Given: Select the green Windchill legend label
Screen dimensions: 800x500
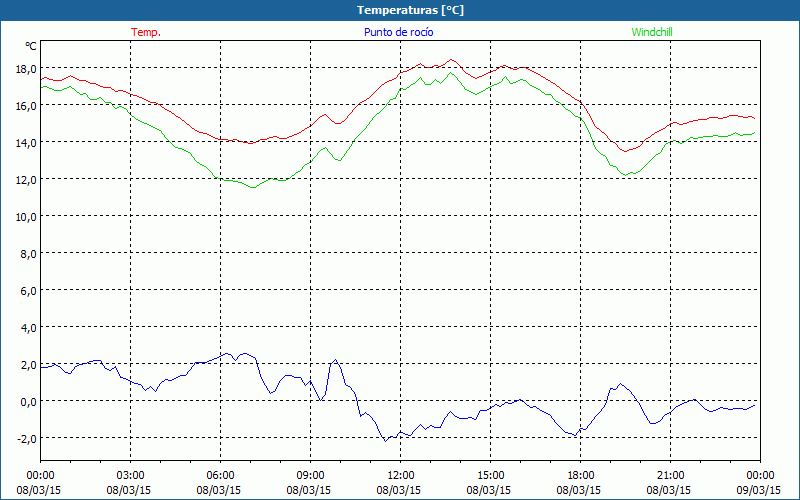Looking at the screenshot, I should 652,32.
